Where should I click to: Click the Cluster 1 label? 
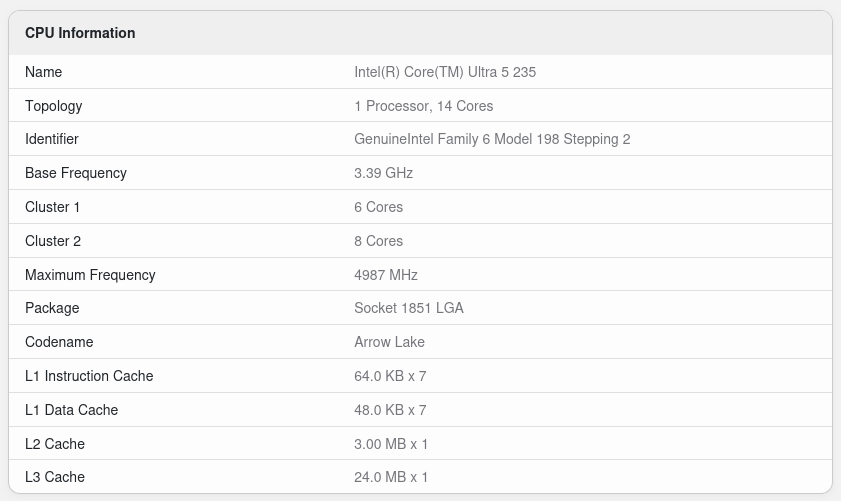pyautogui.click(x=53, y=207)
